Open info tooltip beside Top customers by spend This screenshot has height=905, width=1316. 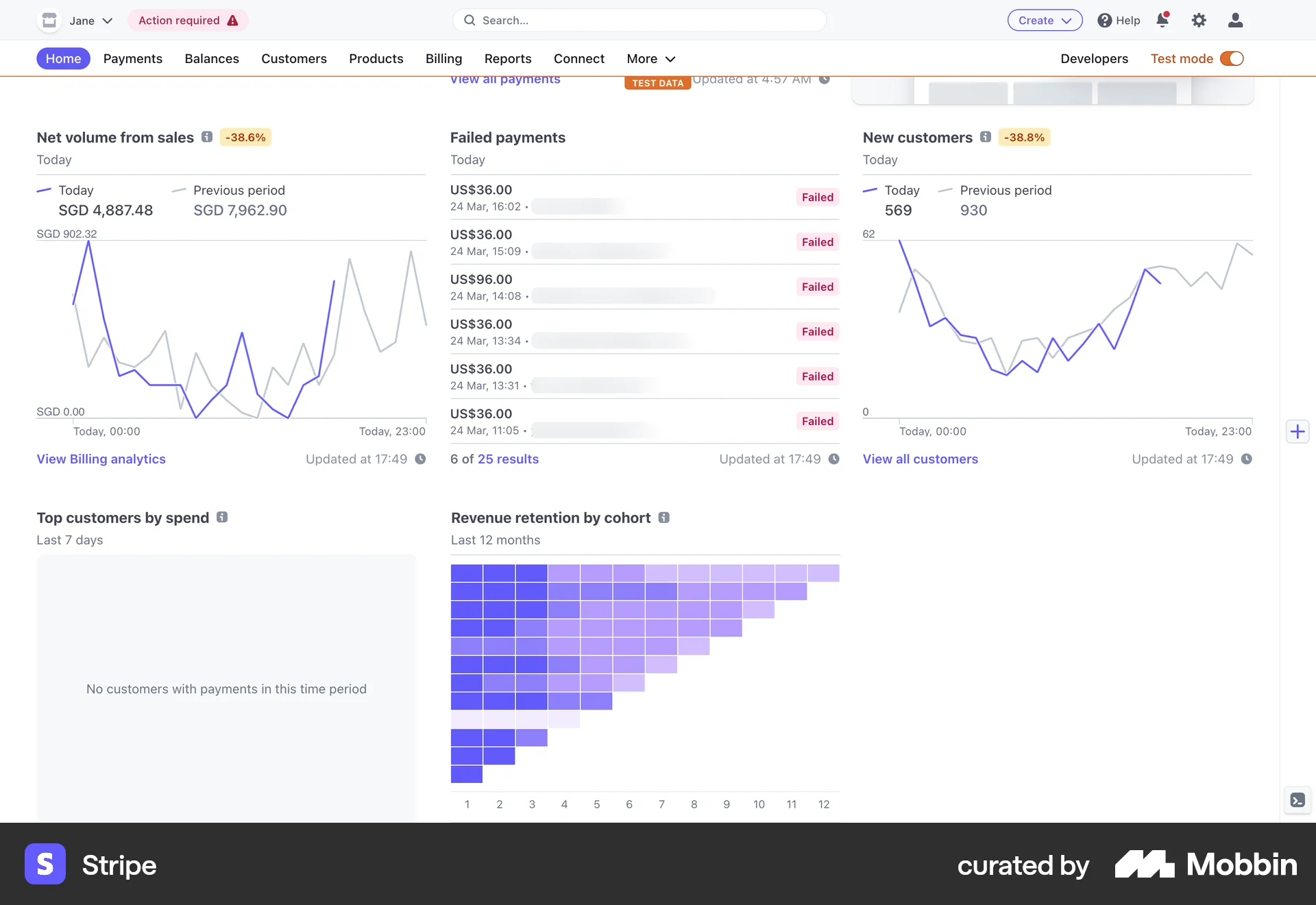[221, 518]
